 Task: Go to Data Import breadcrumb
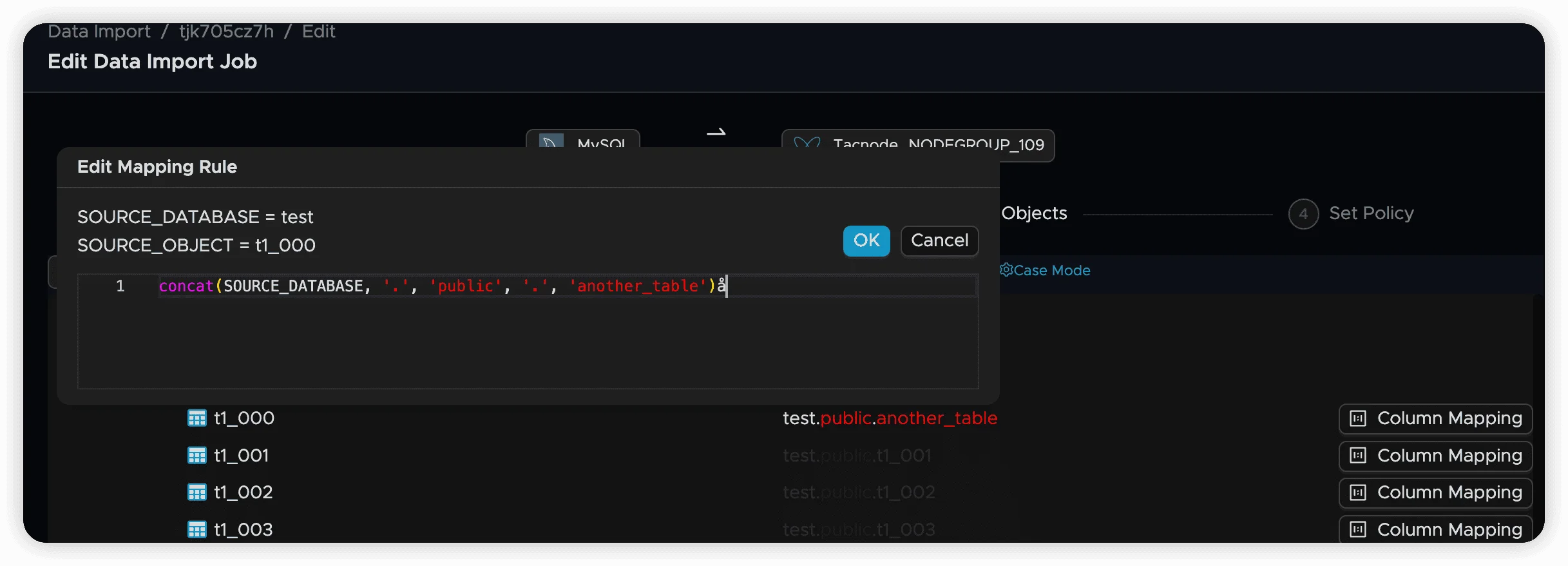coord(99,32)
